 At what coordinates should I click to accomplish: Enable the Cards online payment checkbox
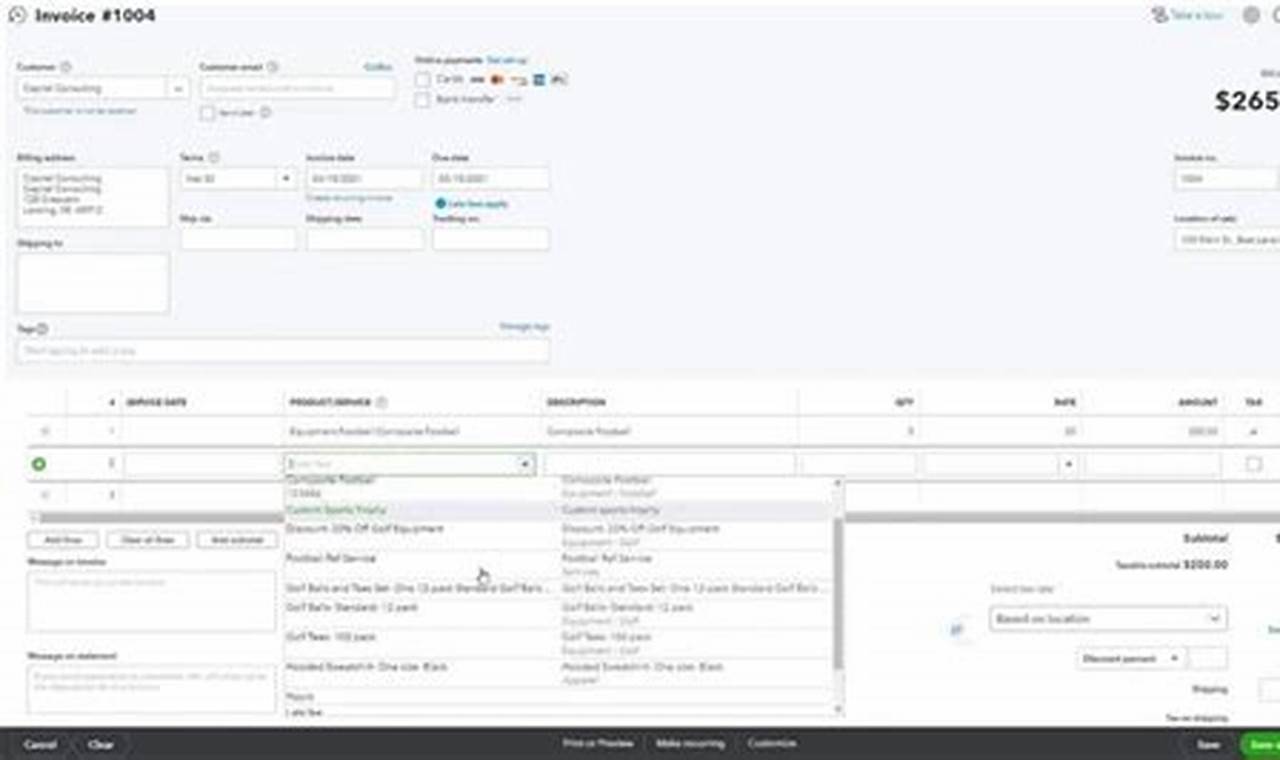(423, 79)
